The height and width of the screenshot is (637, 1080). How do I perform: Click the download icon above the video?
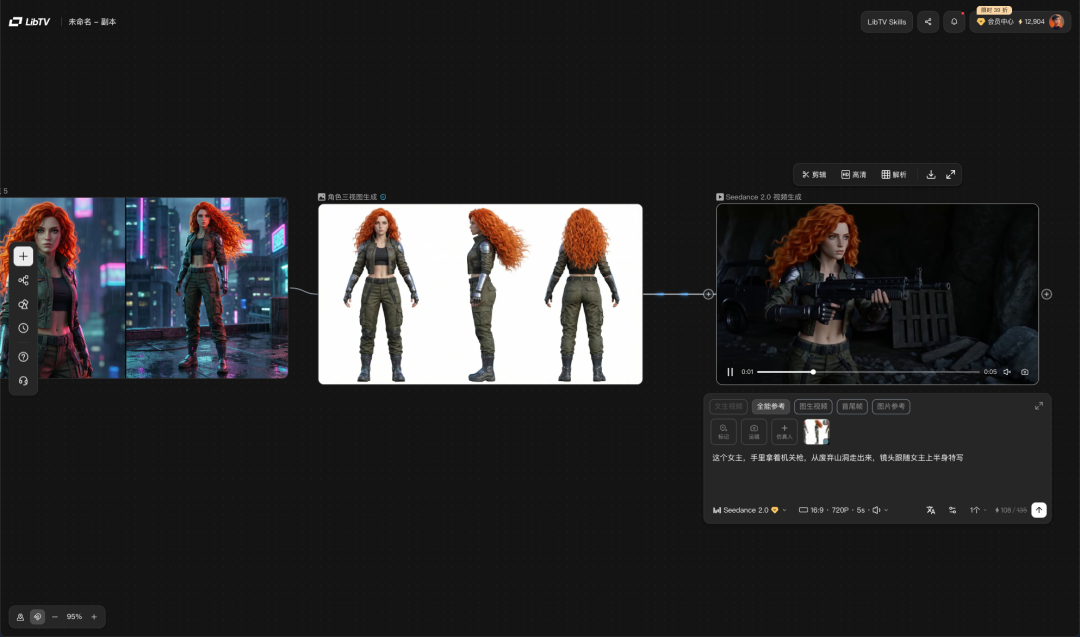click(x=931, y=174)
